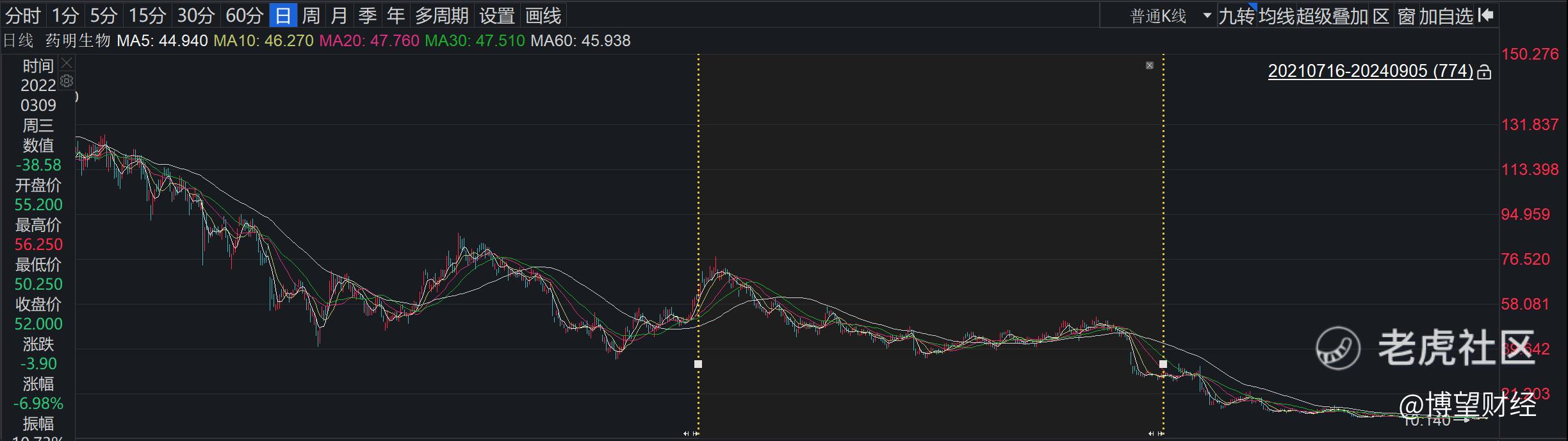The width and height of the screenshot is (1568, 441).
Task: Switch to the 1分 timeframe tab
Action: point(65,15)
